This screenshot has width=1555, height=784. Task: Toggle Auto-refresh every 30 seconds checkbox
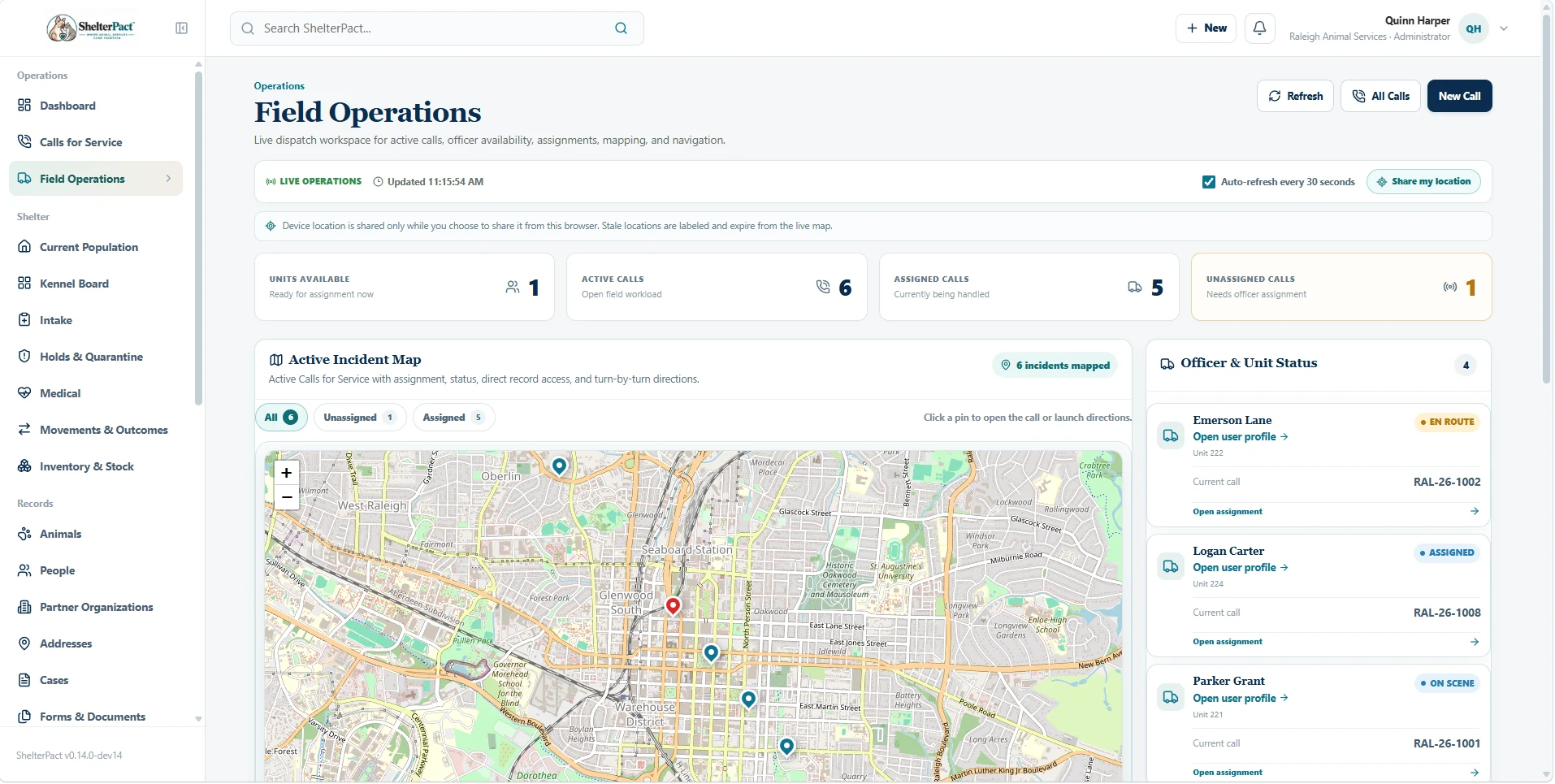1209,182
